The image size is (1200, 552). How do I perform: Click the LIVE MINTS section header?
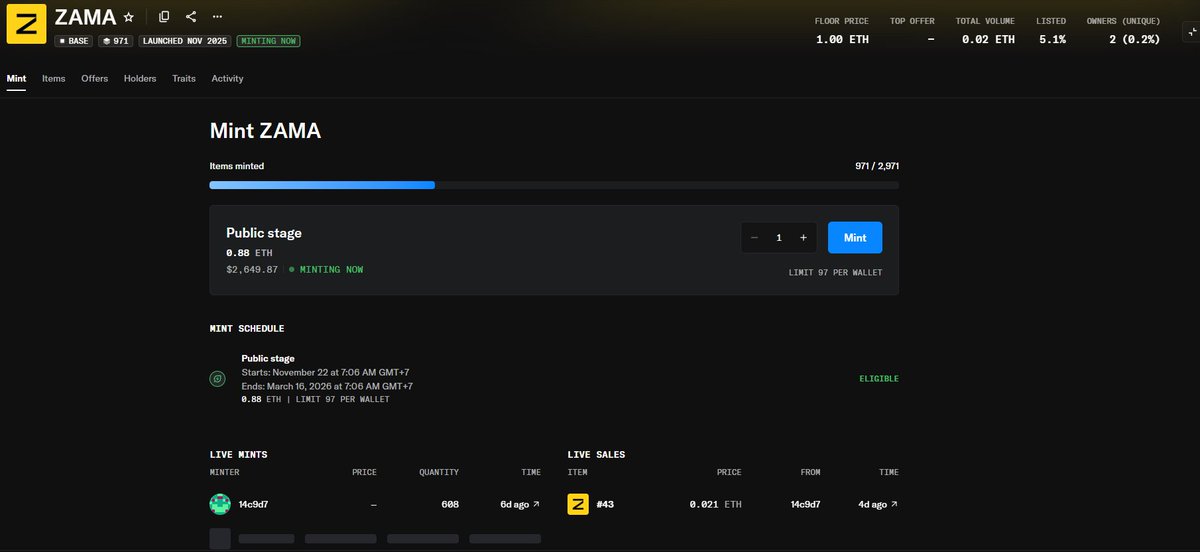(x=238, y=454)
